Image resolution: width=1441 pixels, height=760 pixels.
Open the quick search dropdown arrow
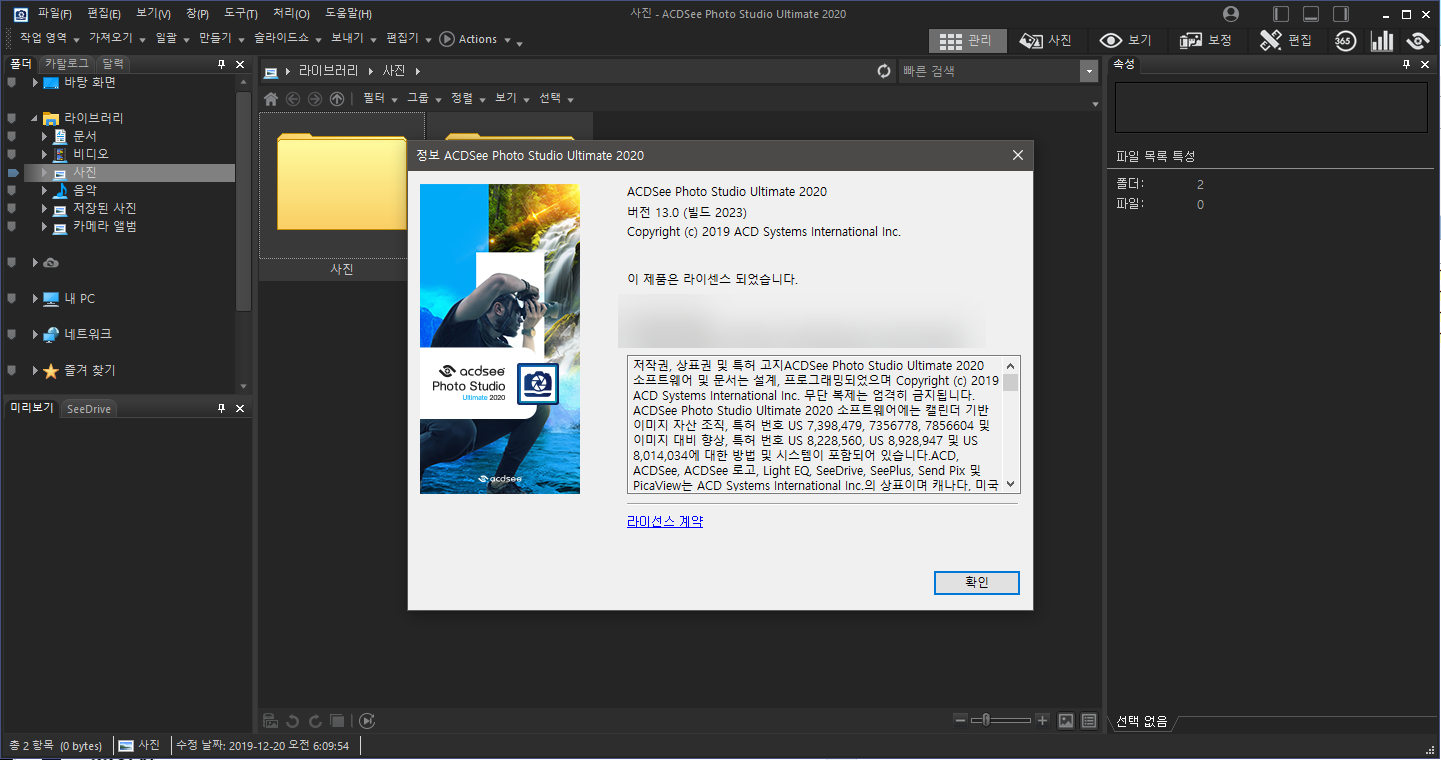[x=1088, y=71]
